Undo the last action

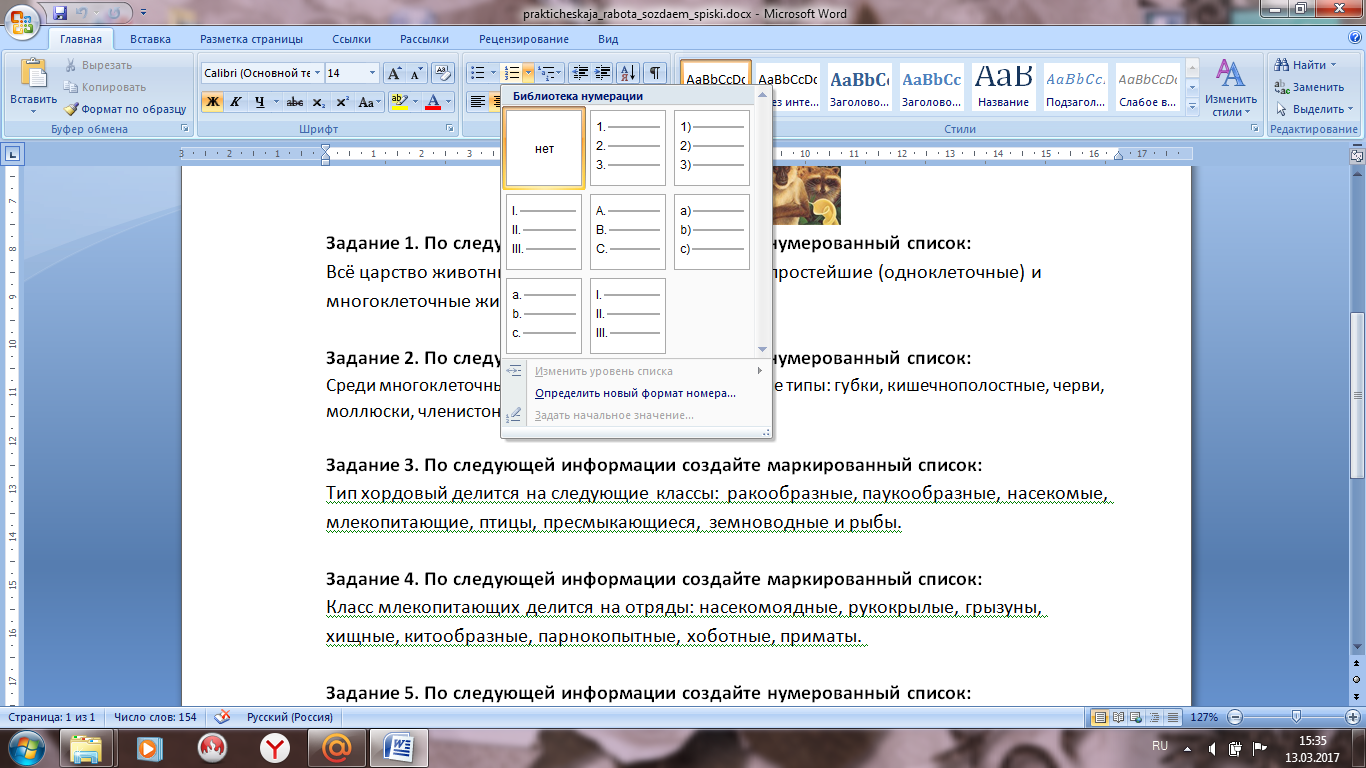(83, 14)
